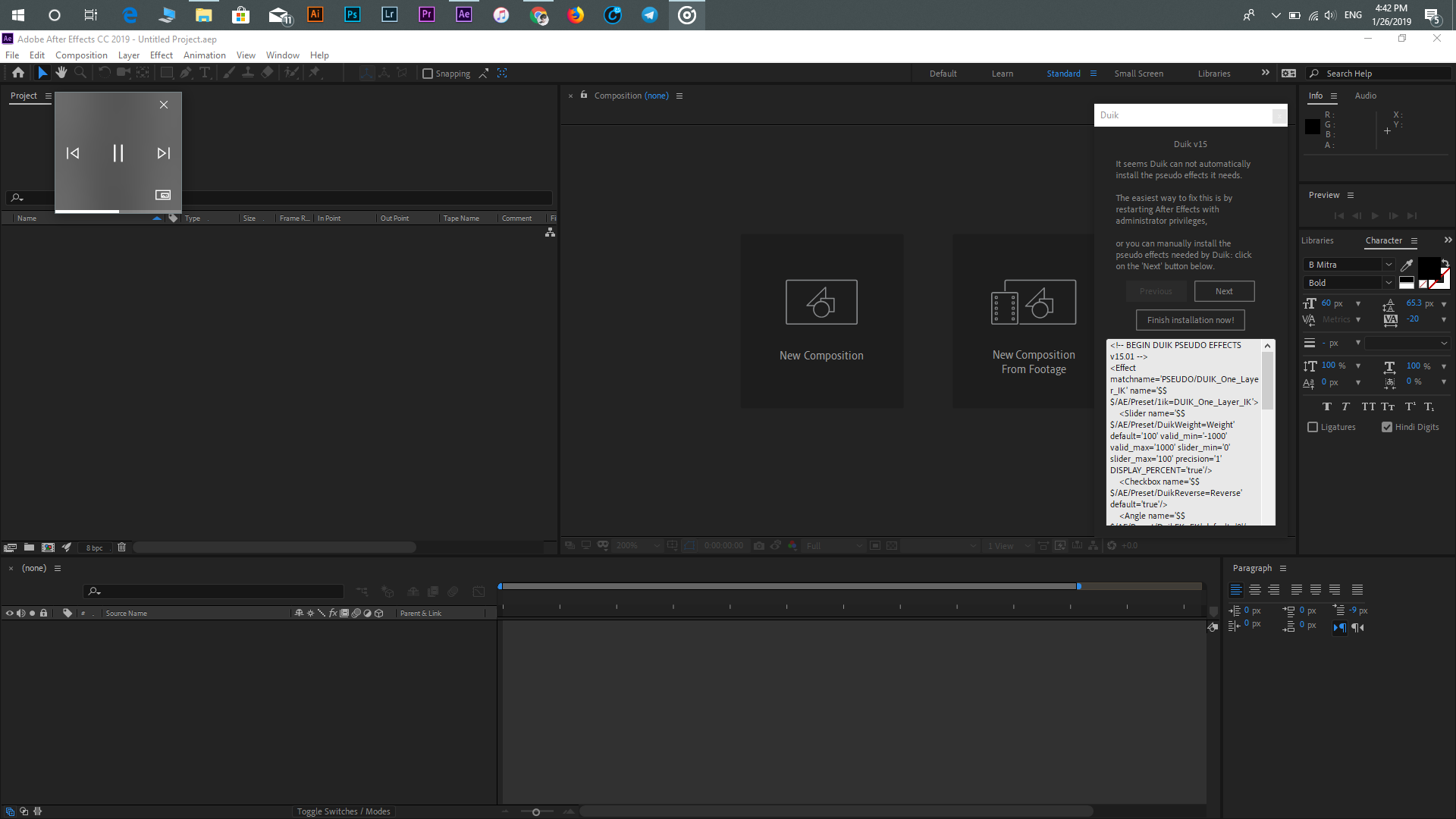Toggle Hindi Digits checkbox
Image resolution: width=1456 pixels, height=819 pixels.
tap(1387, 427)
